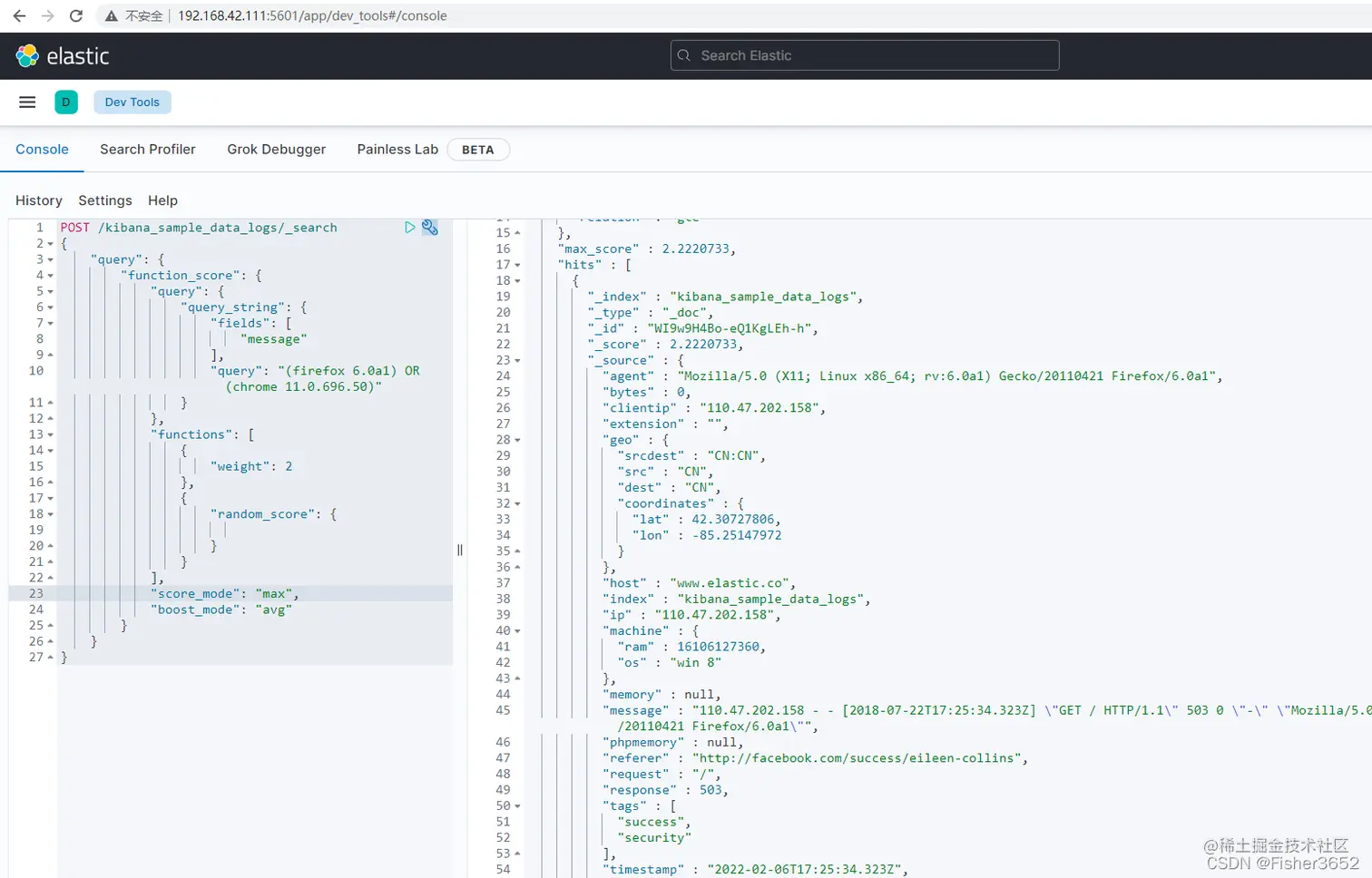
Task: Click the "boost_mode": "avg" line
Action: coord(220,610)
